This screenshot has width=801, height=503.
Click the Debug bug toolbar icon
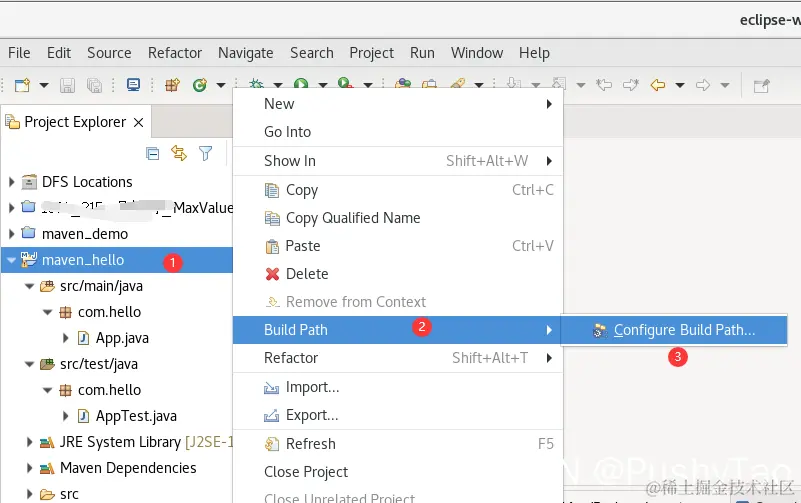[256, 84]
